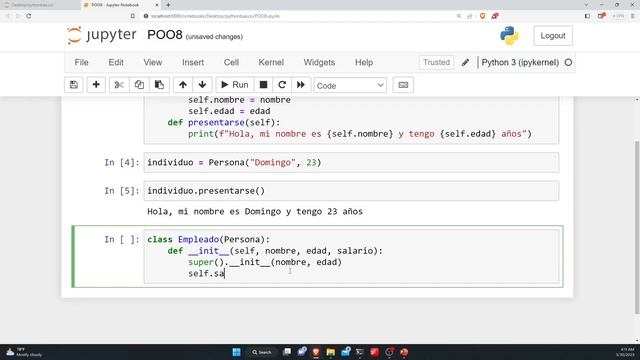640x360 pixels.
Task: Open the Brave Shields icon
Action: point(482,16)
